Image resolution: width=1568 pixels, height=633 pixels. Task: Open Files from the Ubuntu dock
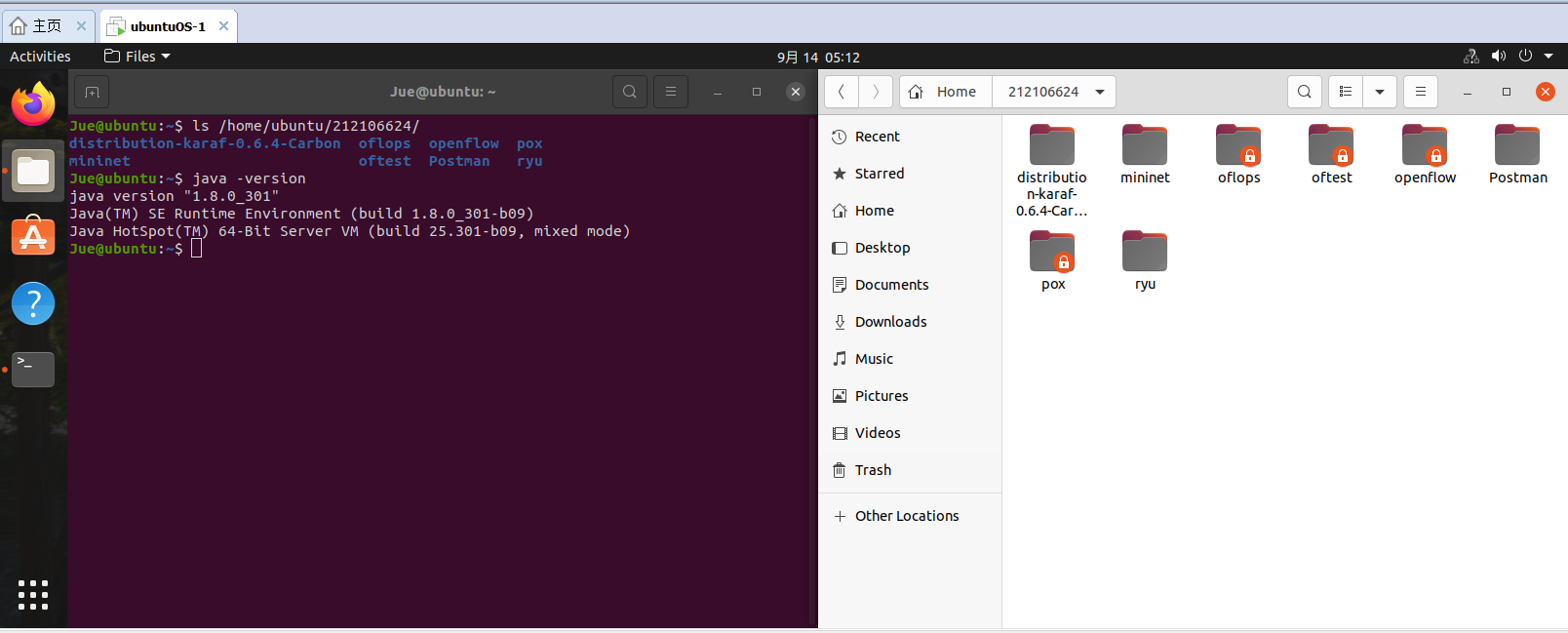[x=33, y=172]
